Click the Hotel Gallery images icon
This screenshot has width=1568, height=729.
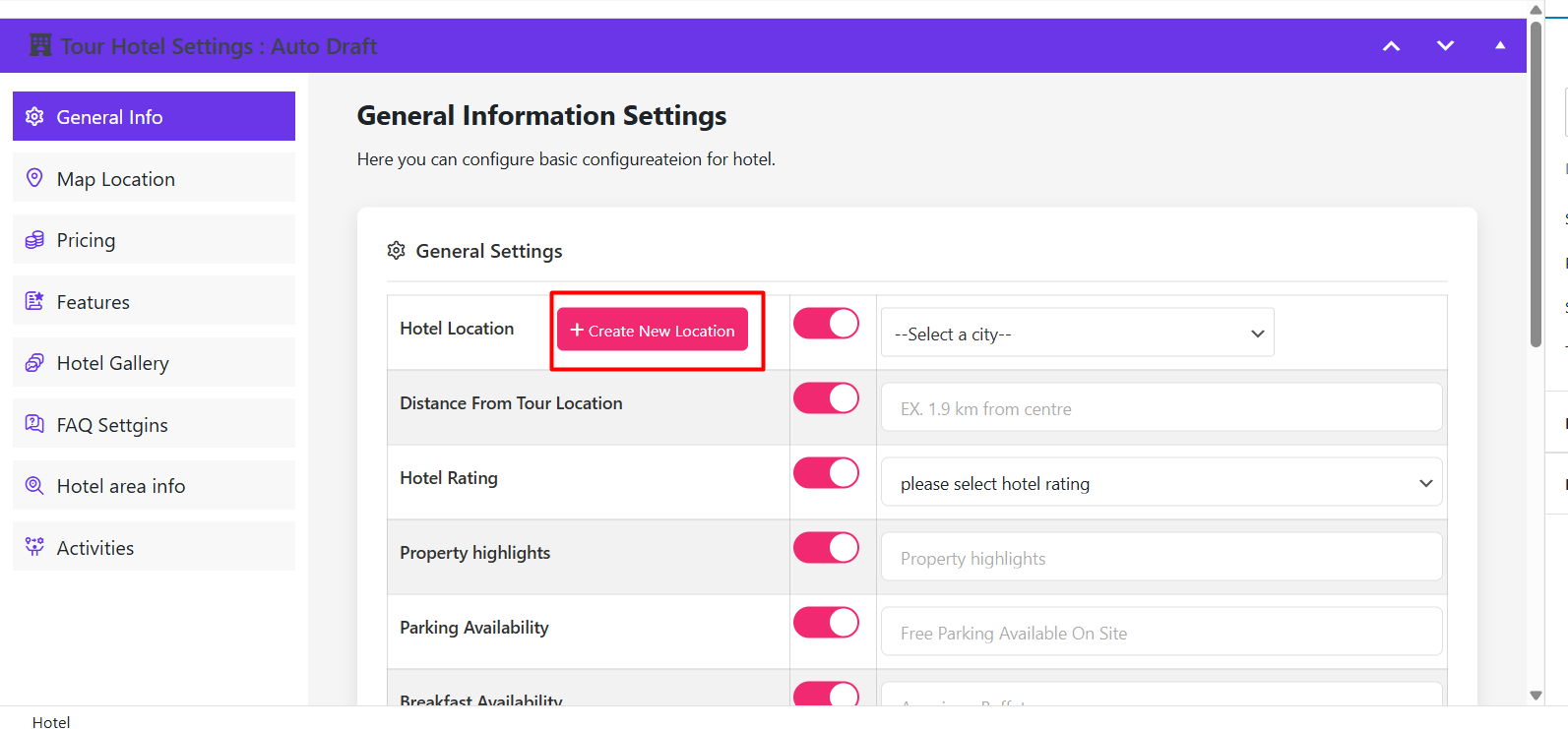(x=34, y=363)
